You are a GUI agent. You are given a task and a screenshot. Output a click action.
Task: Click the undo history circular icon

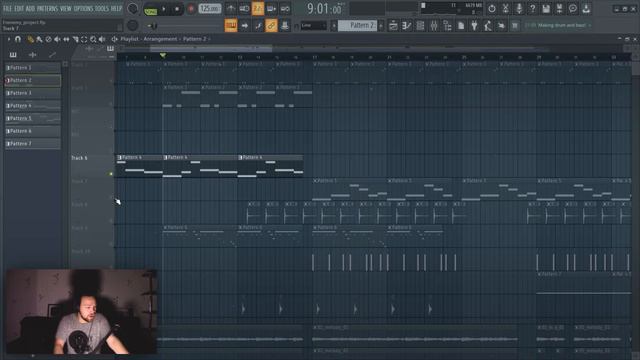click(492, 9)
